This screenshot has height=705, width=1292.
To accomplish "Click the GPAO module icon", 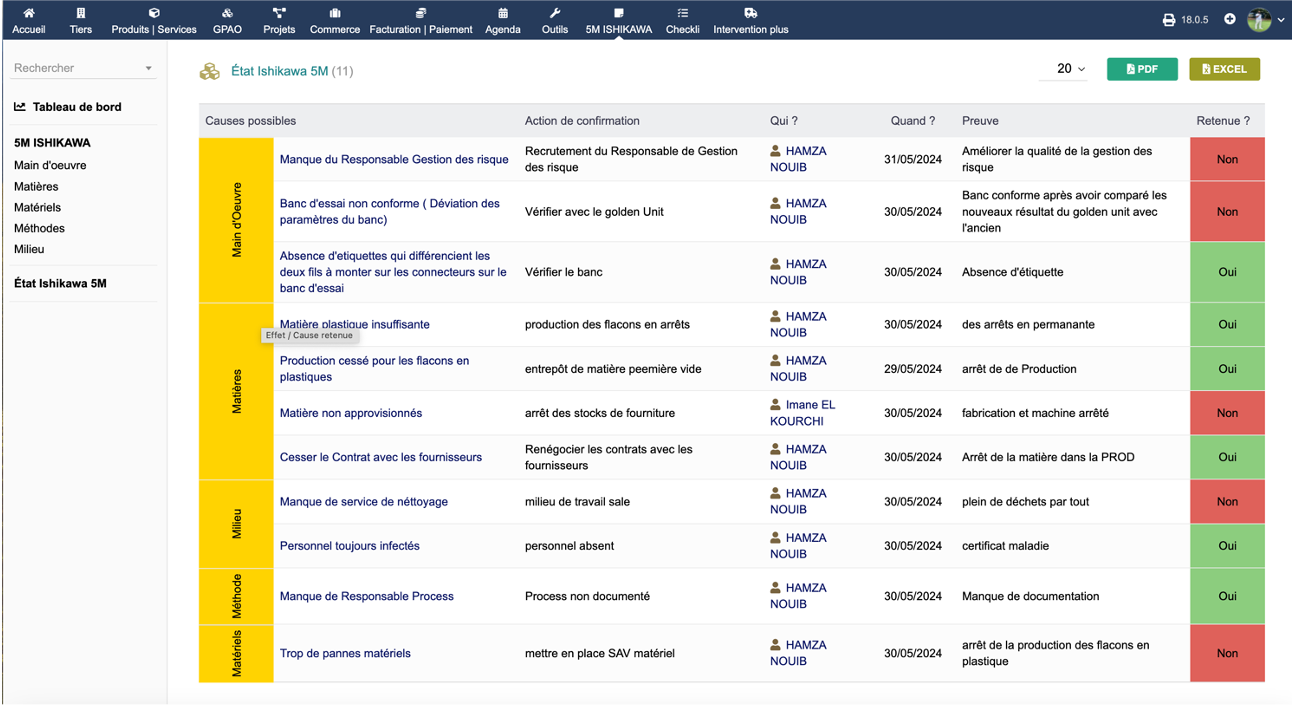I will coord(227,13).
